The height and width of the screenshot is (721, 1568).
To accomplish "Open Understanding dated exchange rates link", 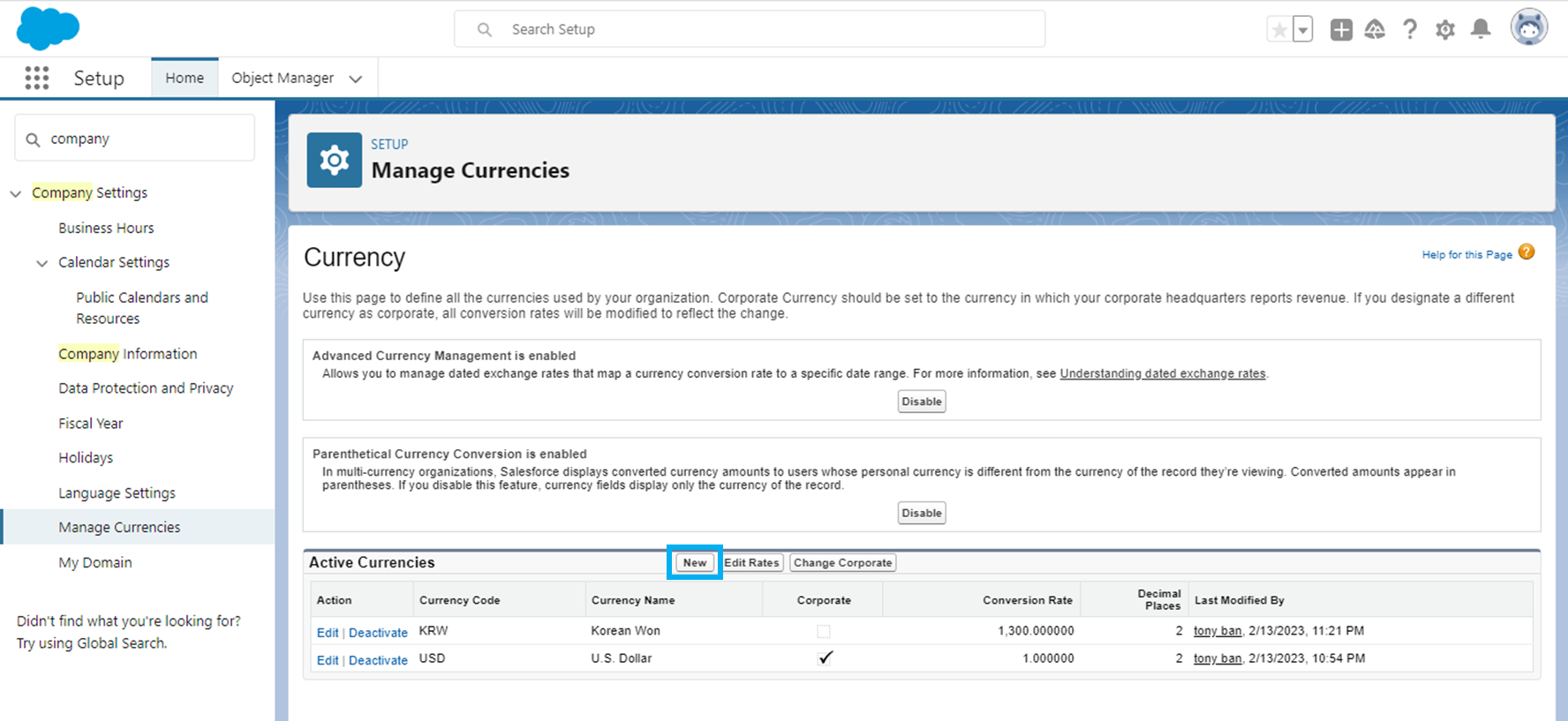I will 1163,373.
